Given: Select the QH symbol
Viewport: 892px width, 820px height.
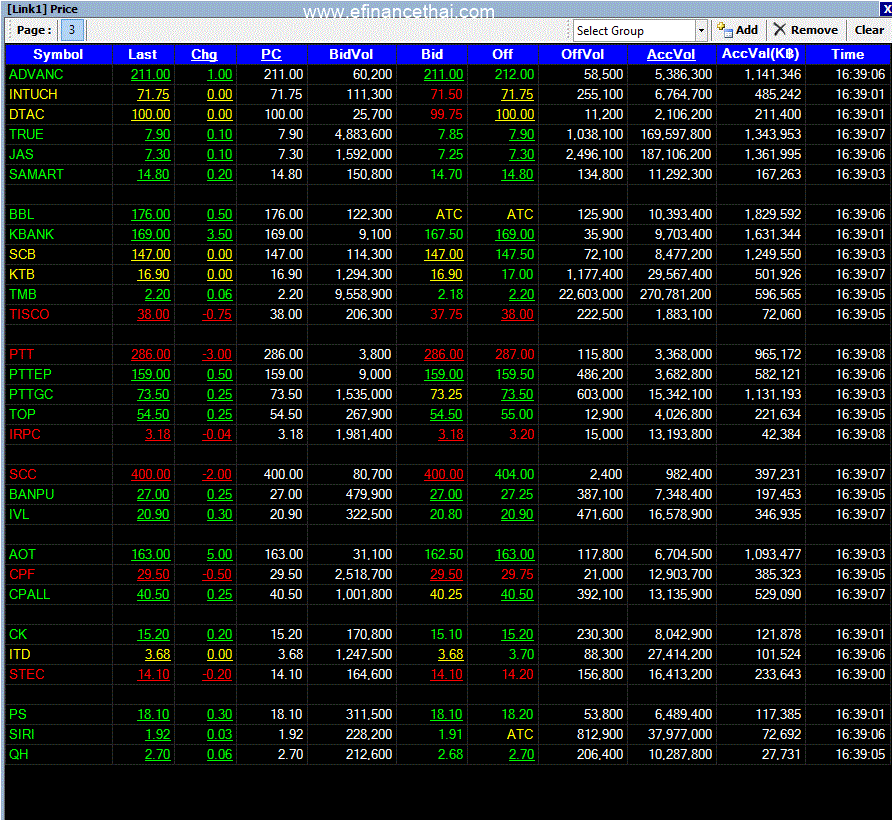Looking at the screenshot, I should [x=18, y=754].
